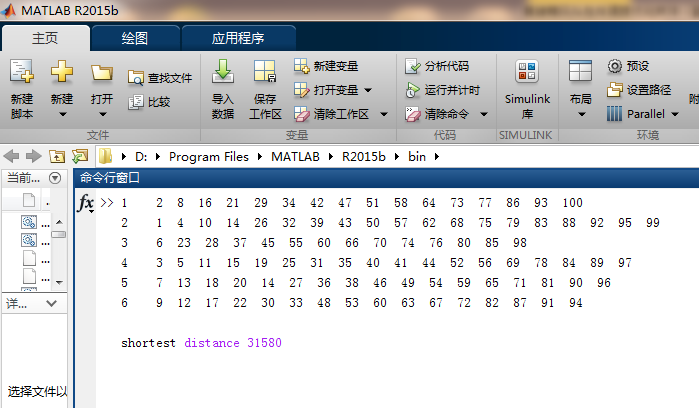Expand the New (新建) dropdown arrow
Viewport: 699px width, 408px height.
(x=62, y=115)
